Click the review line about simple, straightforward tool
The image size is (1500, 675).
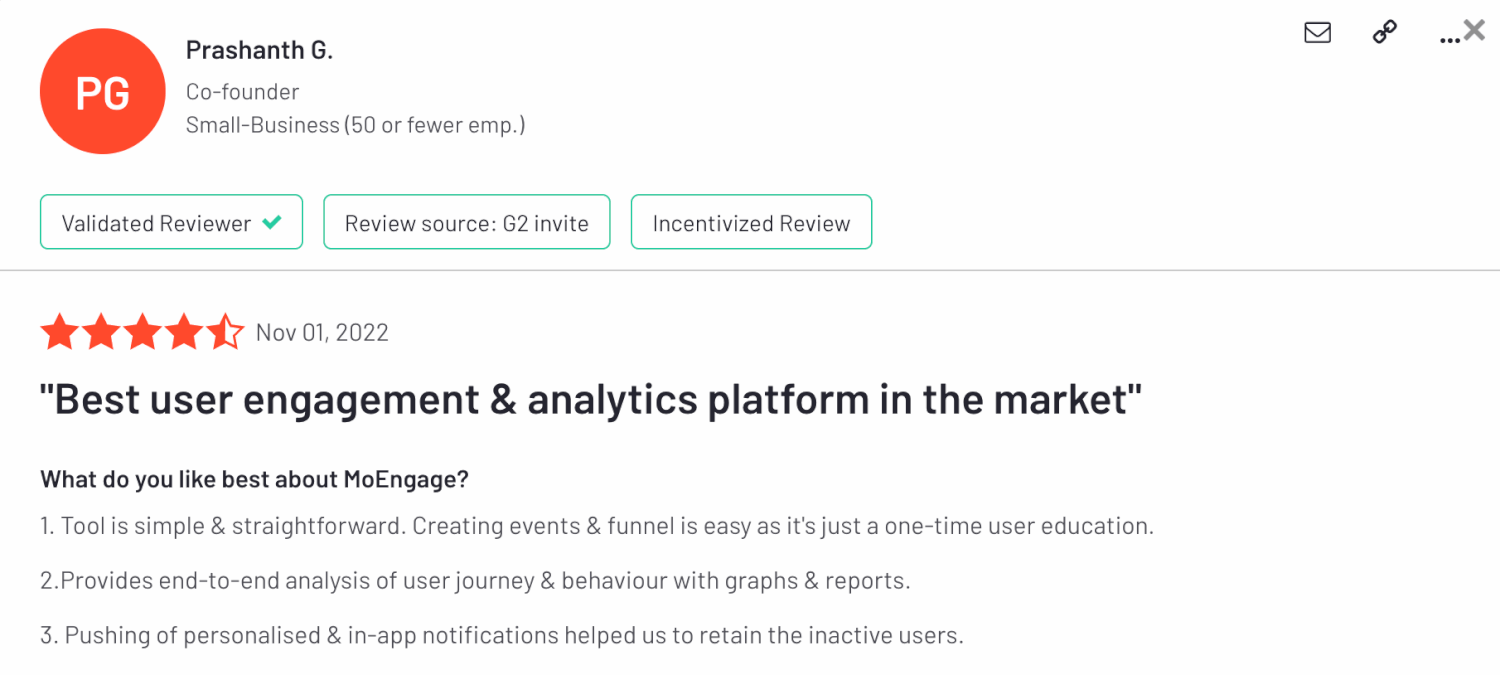pyautogui.click(x=597, y=526)
